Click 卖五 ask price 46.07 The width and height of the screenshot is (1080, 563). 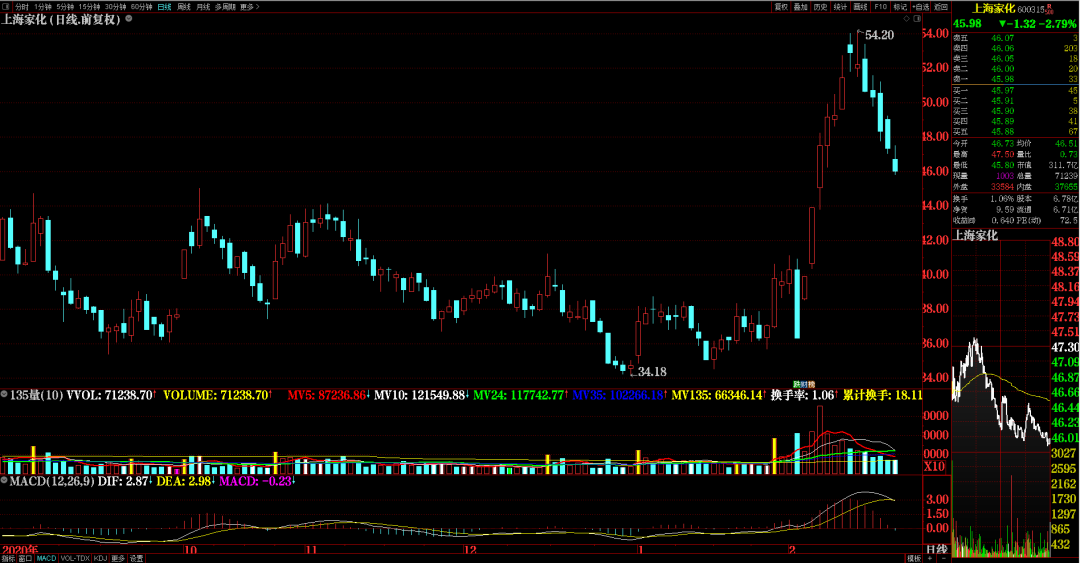1002,38
